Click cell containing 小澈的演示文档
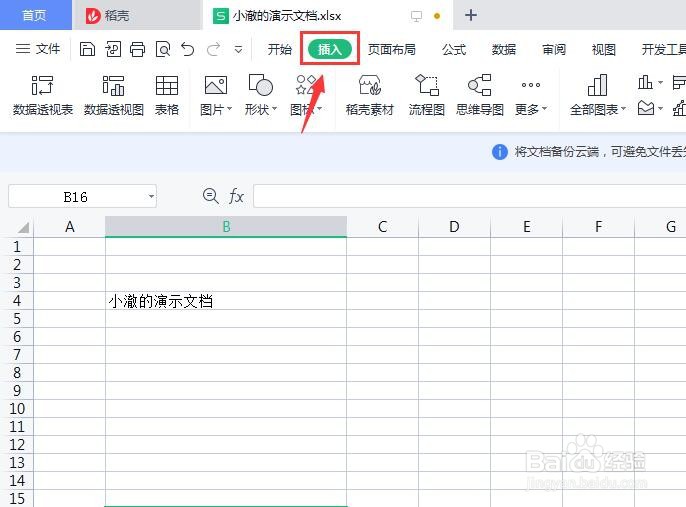The image size is (686, 507). pyautogui.click(x=226, y=301)
